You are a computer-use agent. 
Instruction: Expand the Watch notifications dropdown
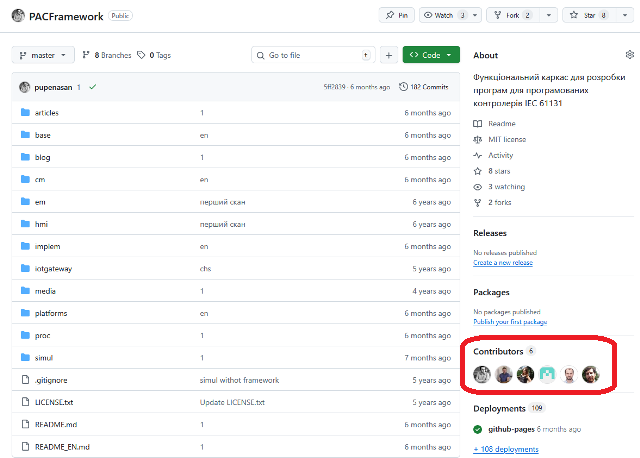(x=472, y=16)
